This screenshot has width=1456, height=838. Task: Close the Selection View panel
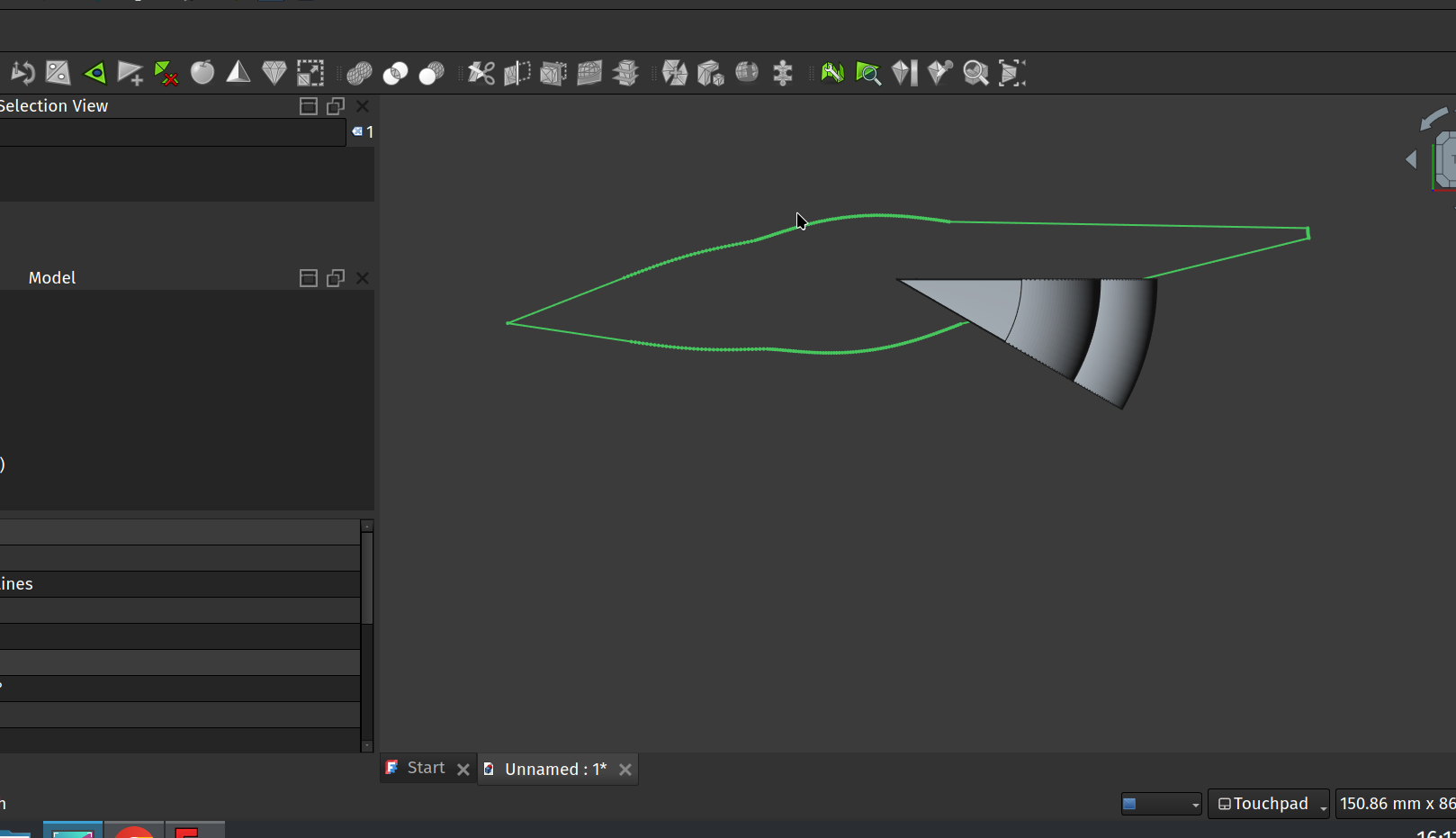(x=363, y=106)
